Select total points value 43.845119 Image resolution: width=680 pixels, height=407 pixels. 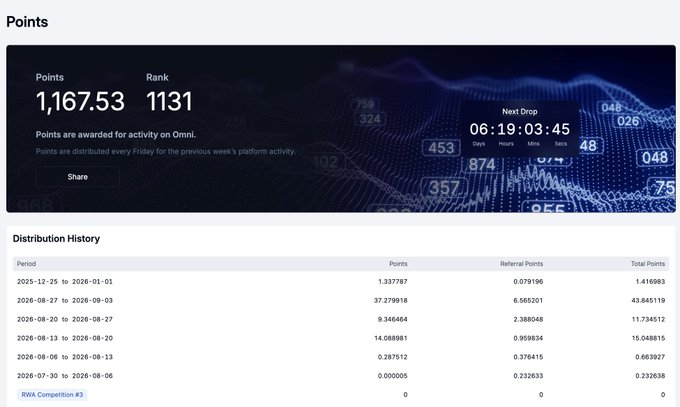pos(648,300)
